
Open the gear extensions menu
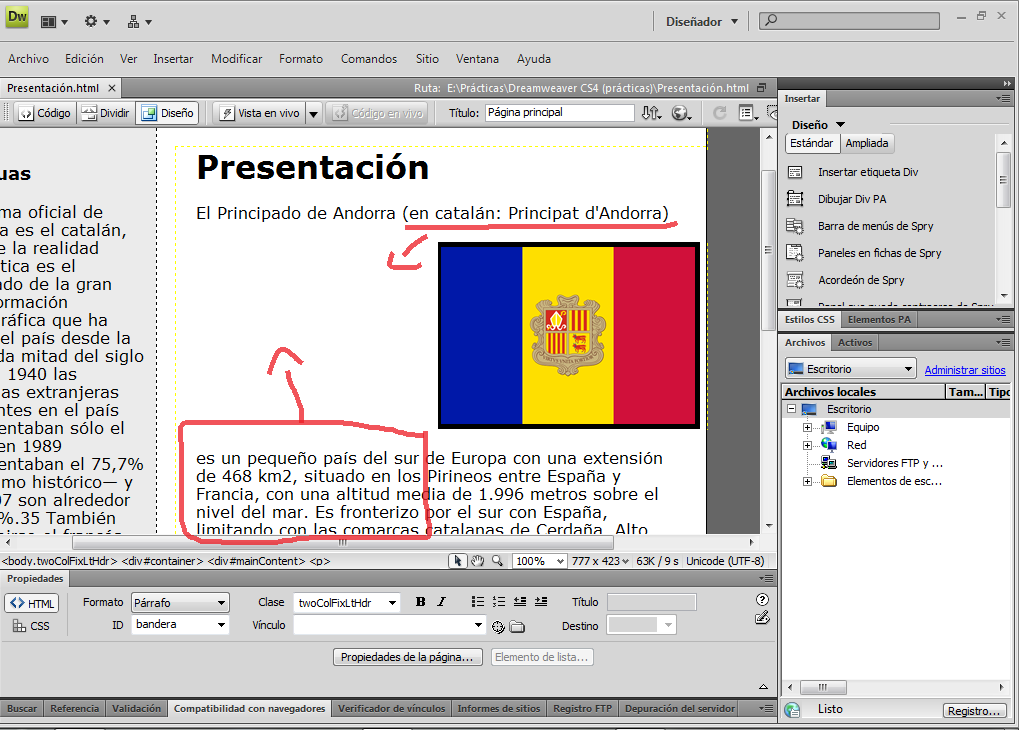96,22
